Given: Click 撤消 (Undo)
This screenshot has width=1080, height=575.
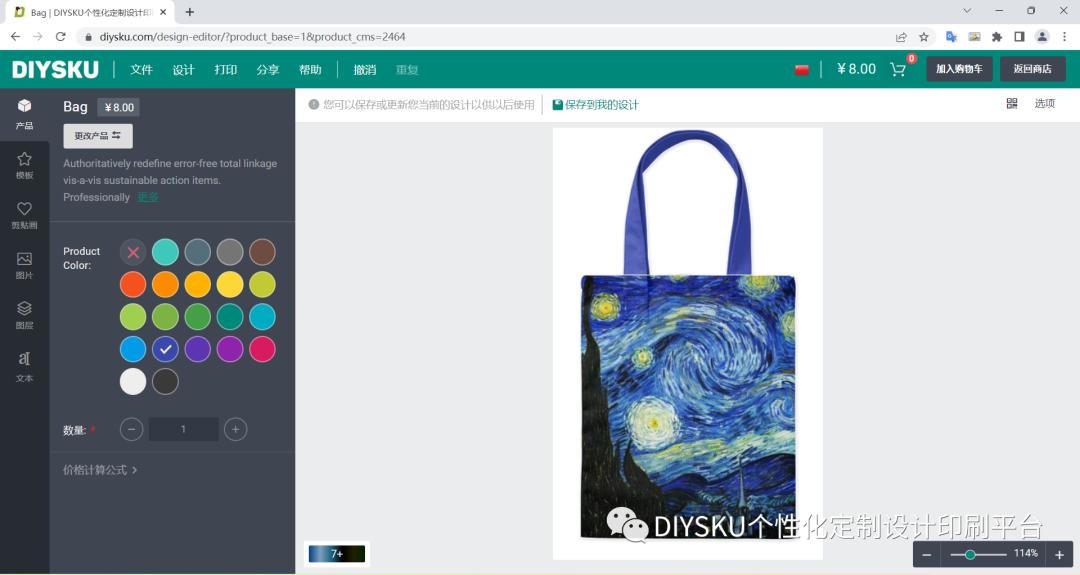Looking at the screenshot, I should pos(364,70).
